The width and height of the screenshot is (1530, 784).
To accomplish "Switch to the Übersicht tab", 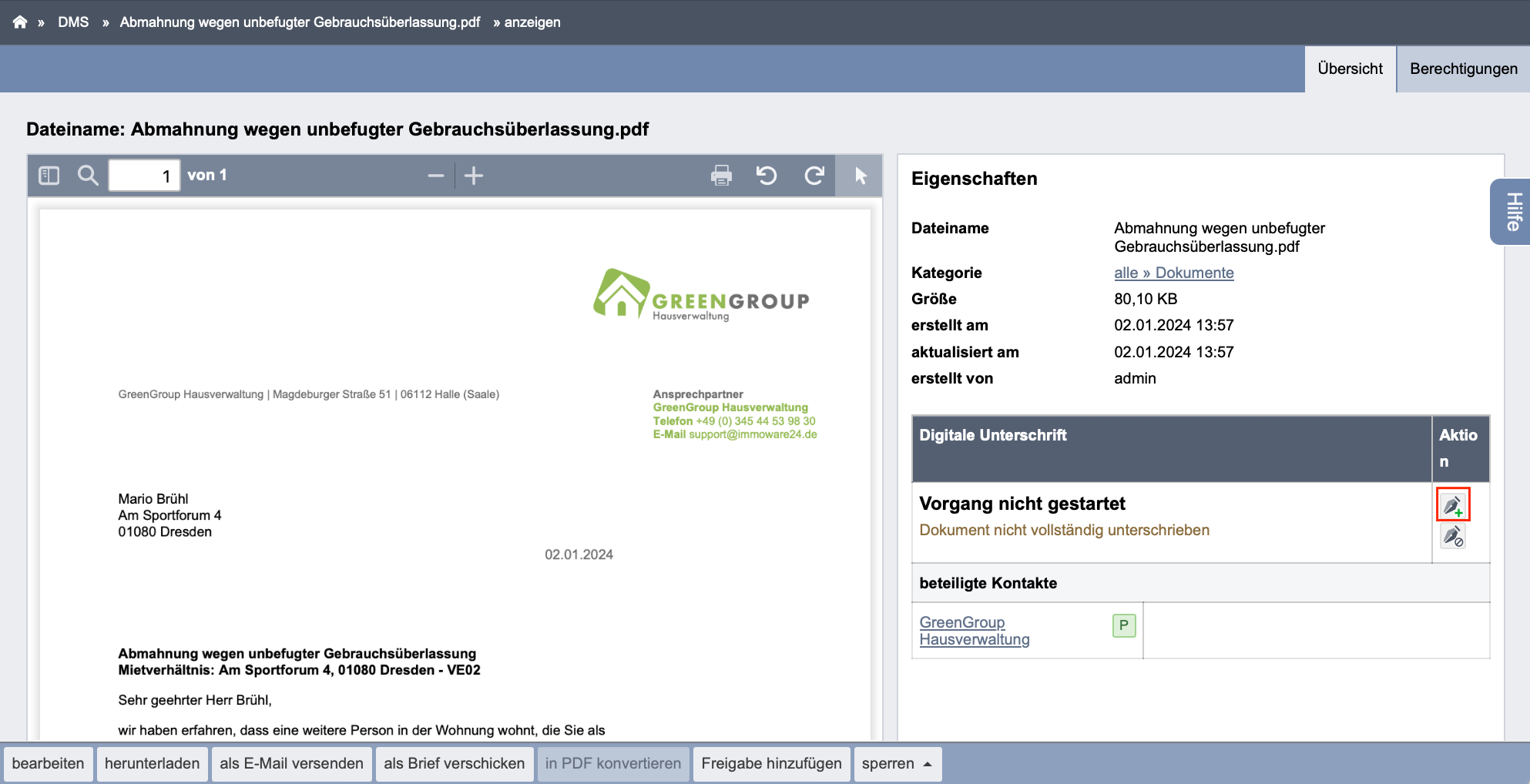I will pos(1350,69).
